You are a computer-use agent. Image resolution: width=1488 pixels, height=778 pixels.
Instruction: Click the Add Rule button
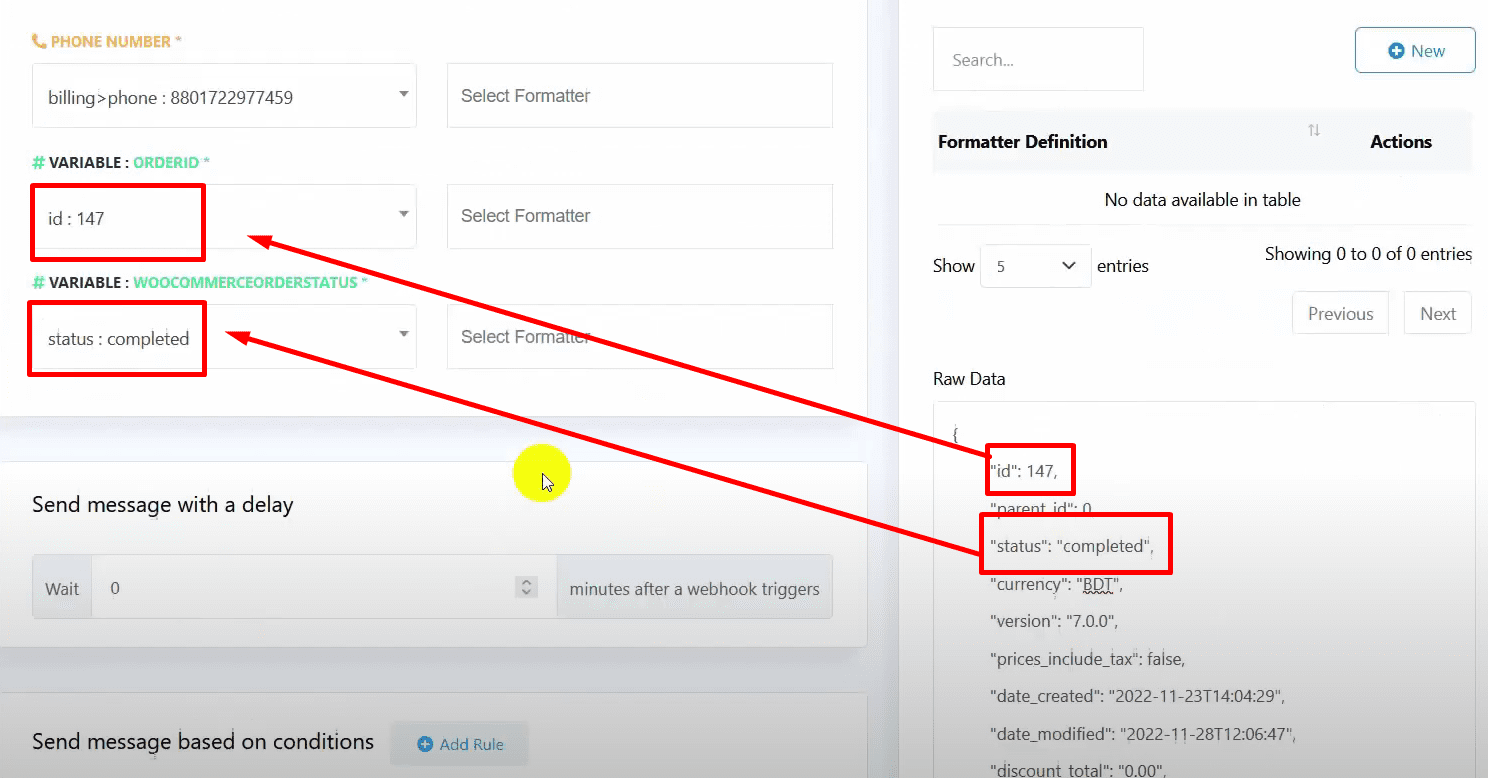point(459,744)
